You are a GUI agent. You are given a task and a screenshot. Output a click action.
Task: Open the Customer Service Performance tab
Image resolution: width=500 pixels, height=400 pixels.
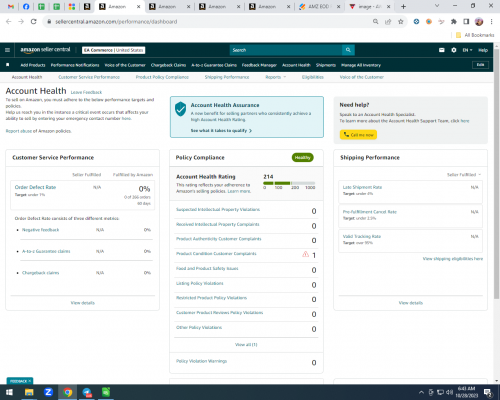click(x=89, y=77)
